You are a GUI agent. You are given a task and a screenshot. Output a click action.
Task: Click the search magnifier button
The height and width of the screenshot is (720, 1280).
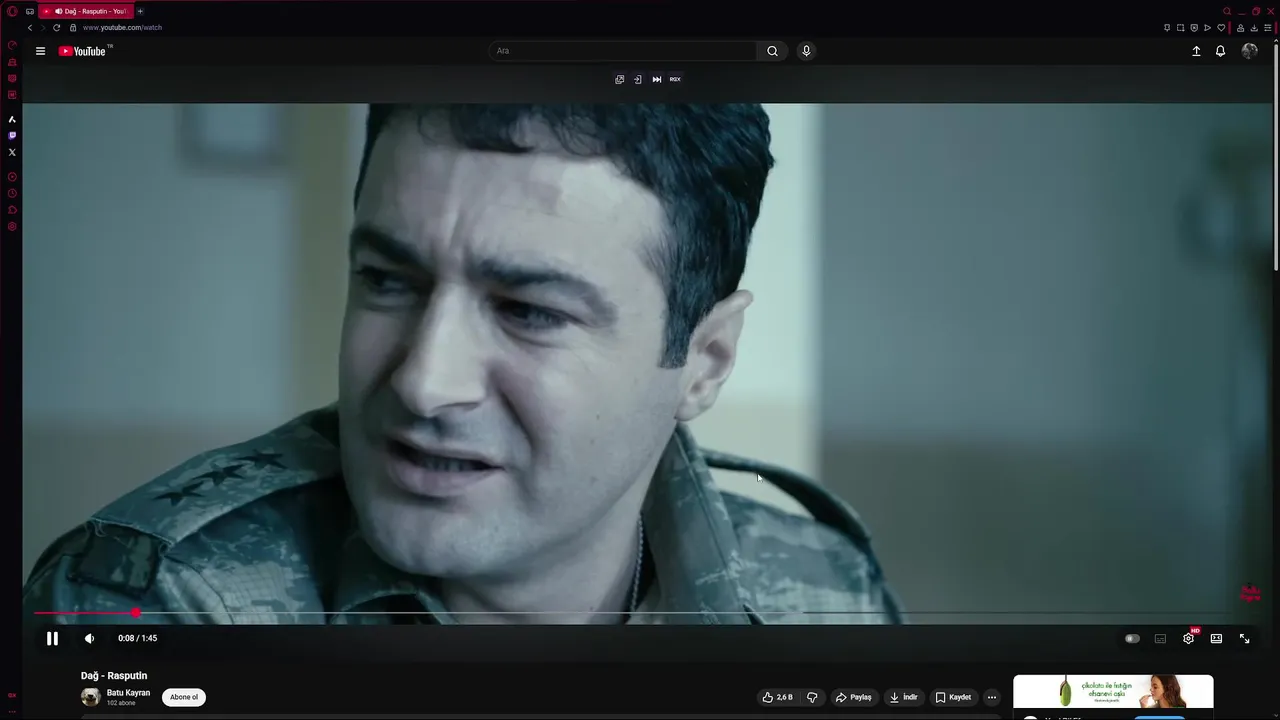(x=772, y=51)
